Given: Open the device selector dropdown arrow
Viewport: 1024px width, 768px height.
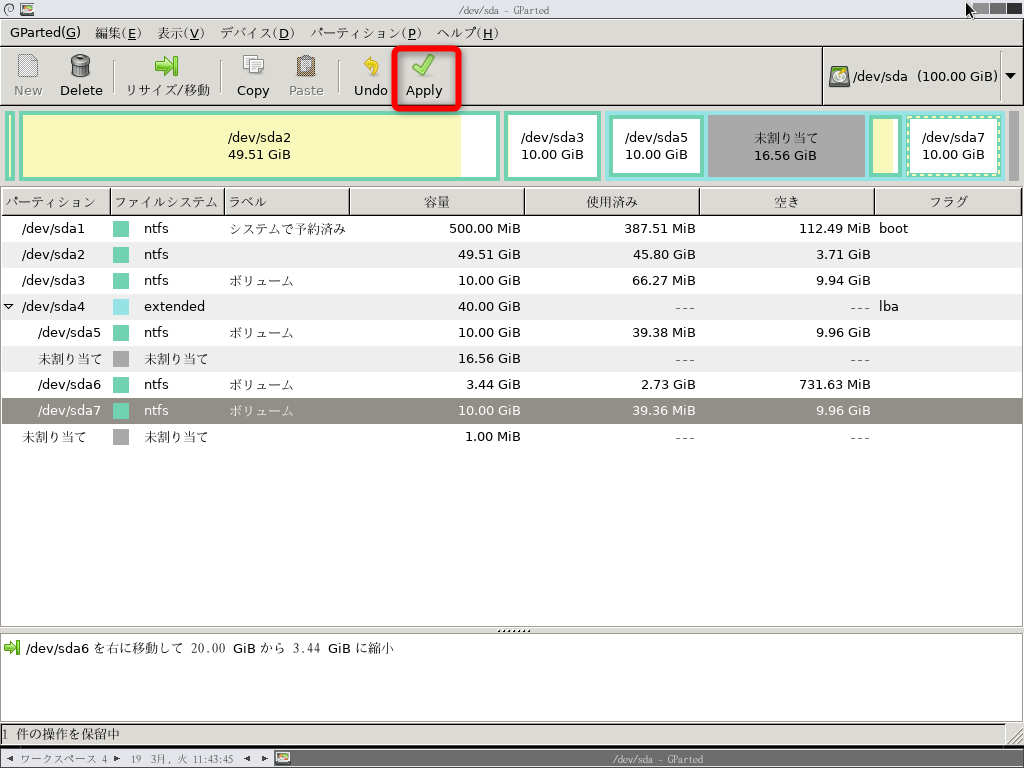Looking at the screenshot, I should click(1010, 76).
